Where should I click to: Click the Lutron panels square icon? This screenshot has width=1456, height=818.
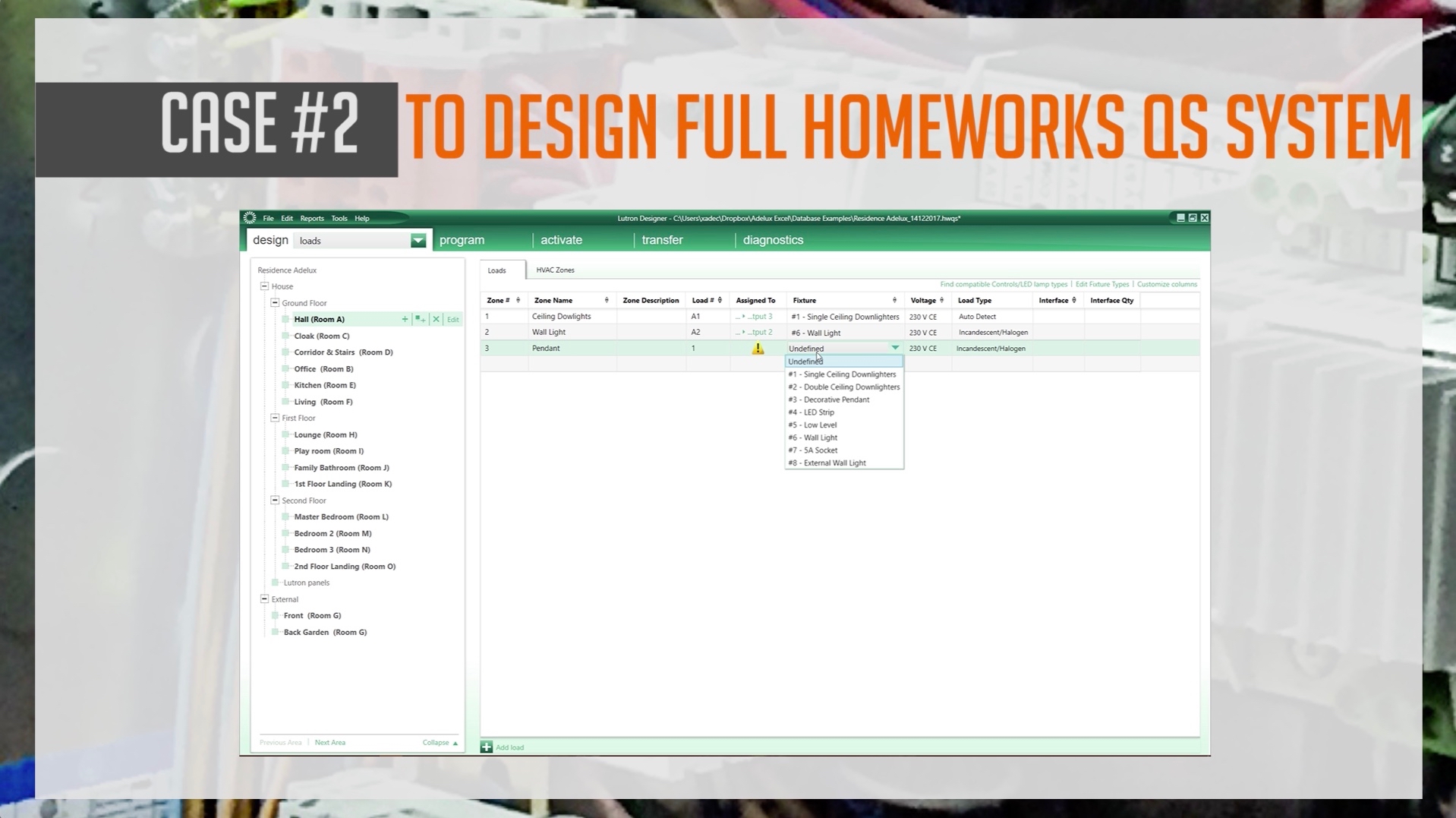pyautogui.click(x=276, y=583)
